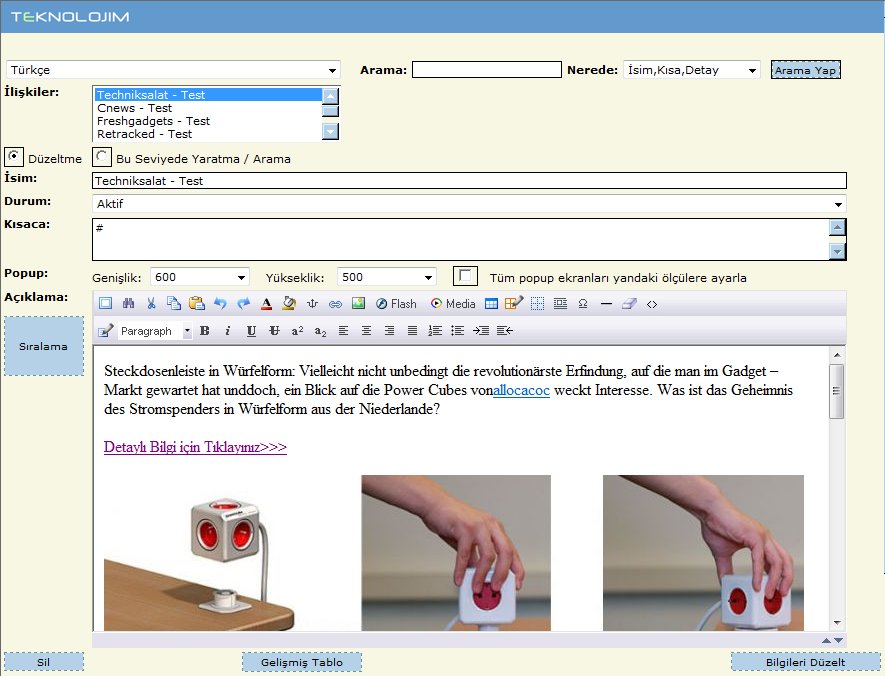Insert numbered list
The image size is (885, 676).
[435, 331]
